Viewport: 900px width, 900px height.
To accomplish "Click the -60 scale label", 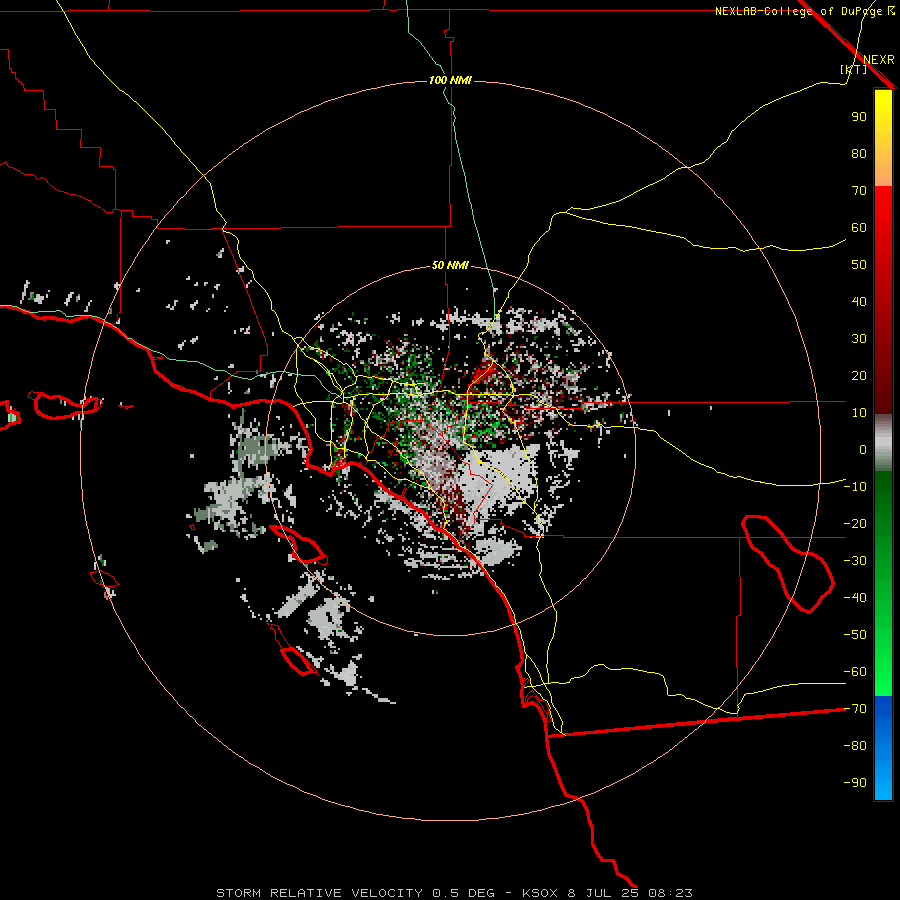I will (x=855, y=672).
